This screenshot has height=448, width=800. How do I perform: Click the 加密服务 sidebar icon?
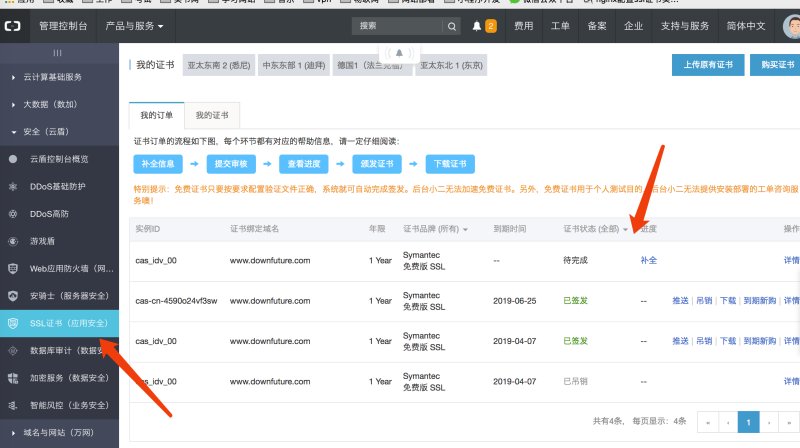click(x=13, y=378)
